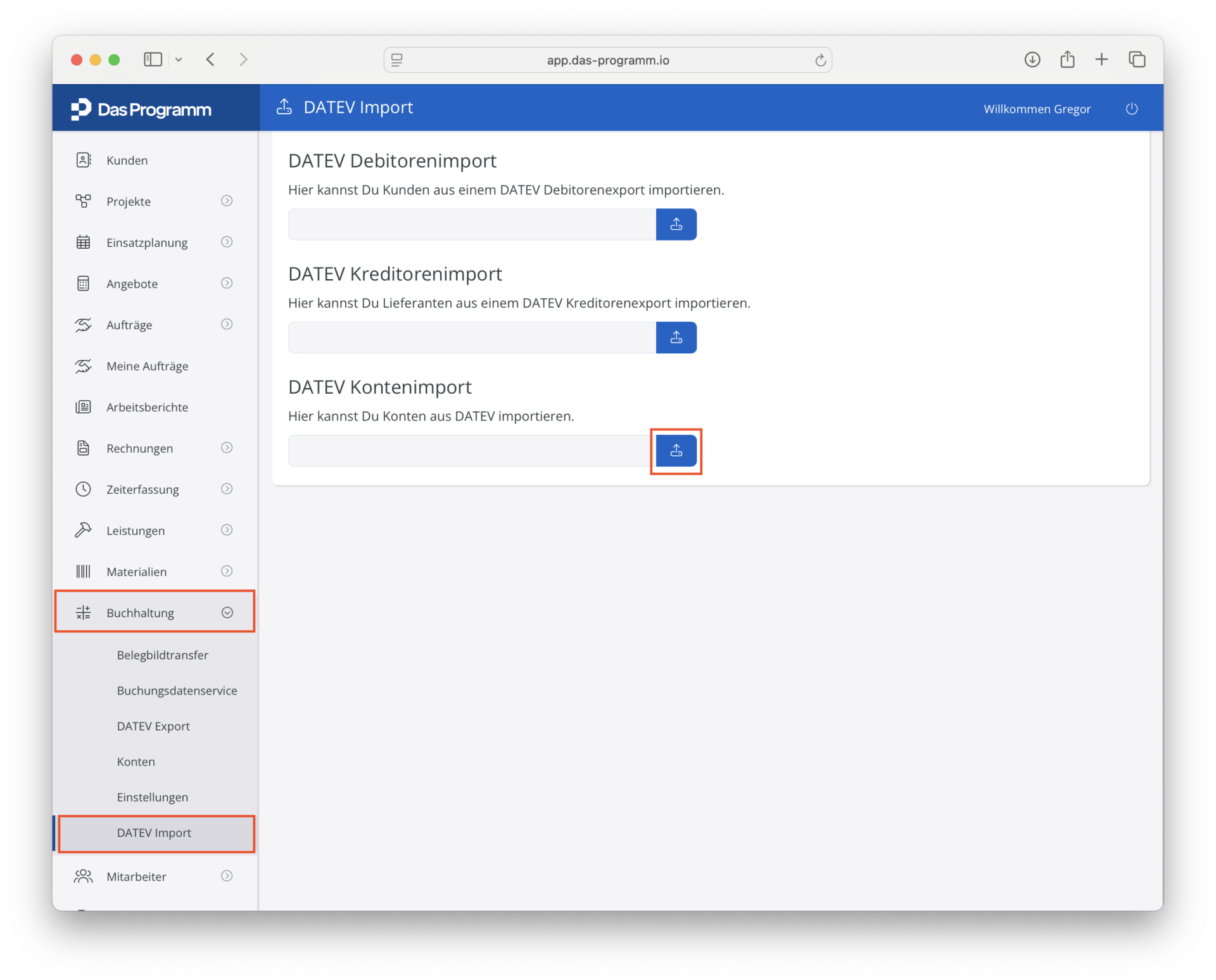The height and width of the screenshot is (980, 1216).
Task: Click the Zeiterfassung clock icon
Action: [83, 489]
